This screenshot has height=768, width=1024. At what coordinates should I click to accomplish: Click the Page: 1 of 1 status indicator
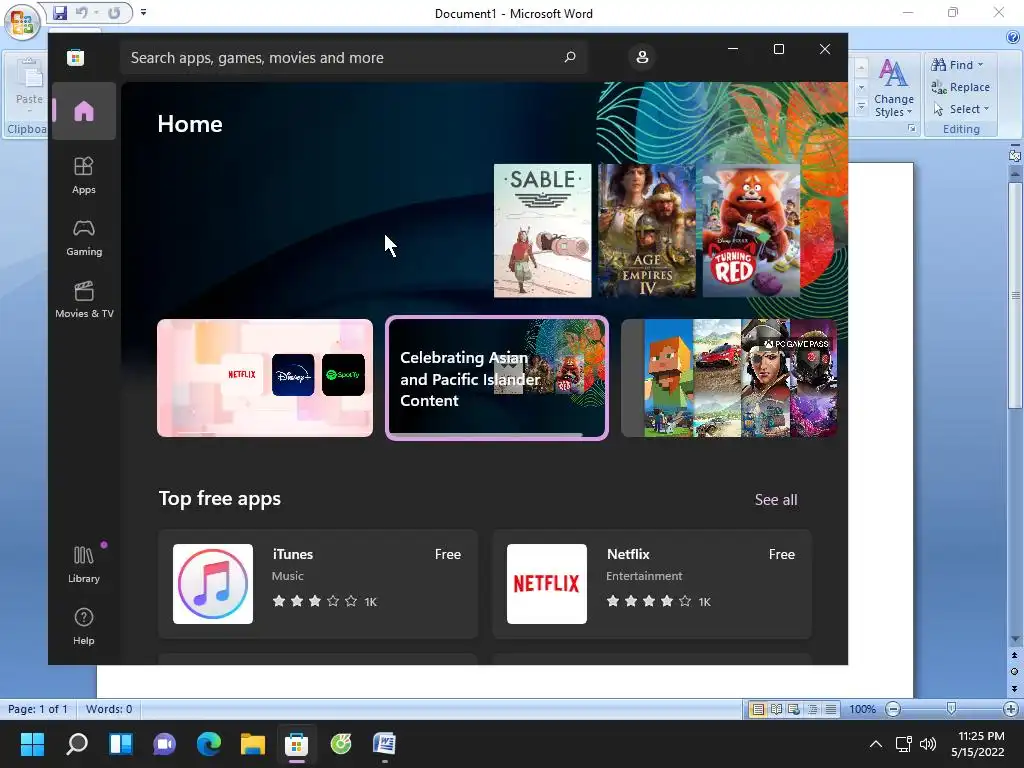click(38, 709)
